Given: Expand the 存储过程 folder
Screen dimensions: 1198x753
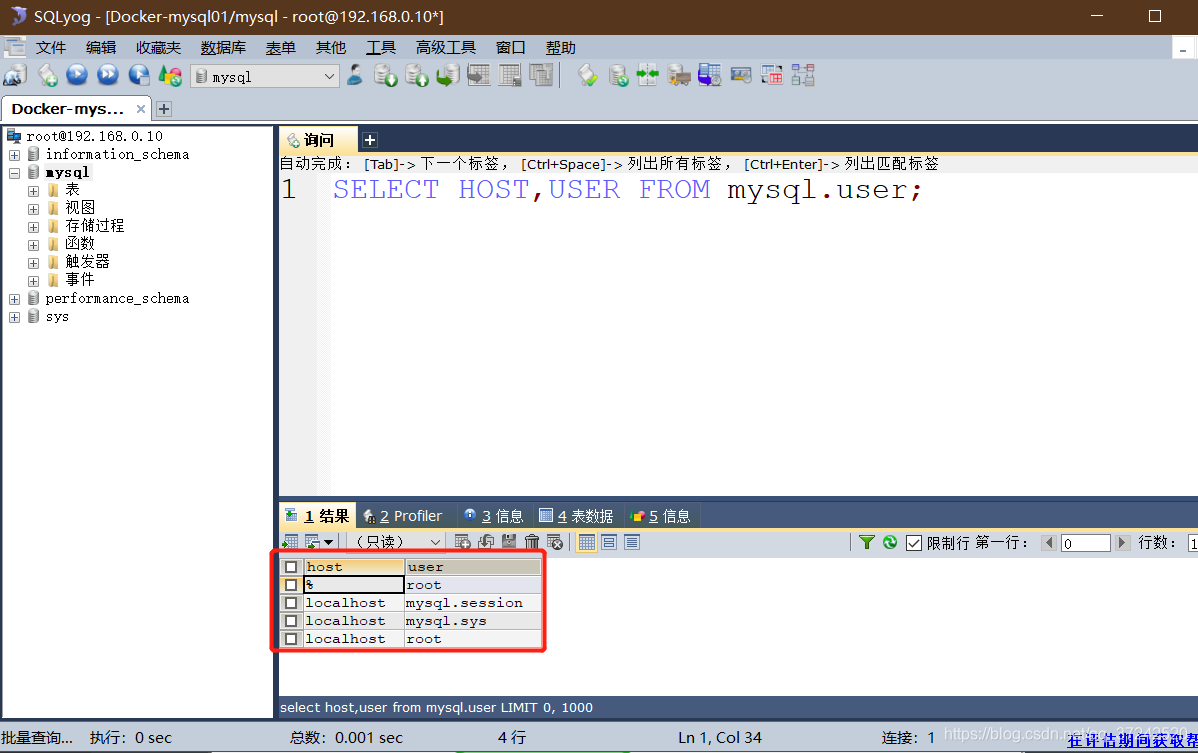Looking at the screenshot, I should coord(33,227).
